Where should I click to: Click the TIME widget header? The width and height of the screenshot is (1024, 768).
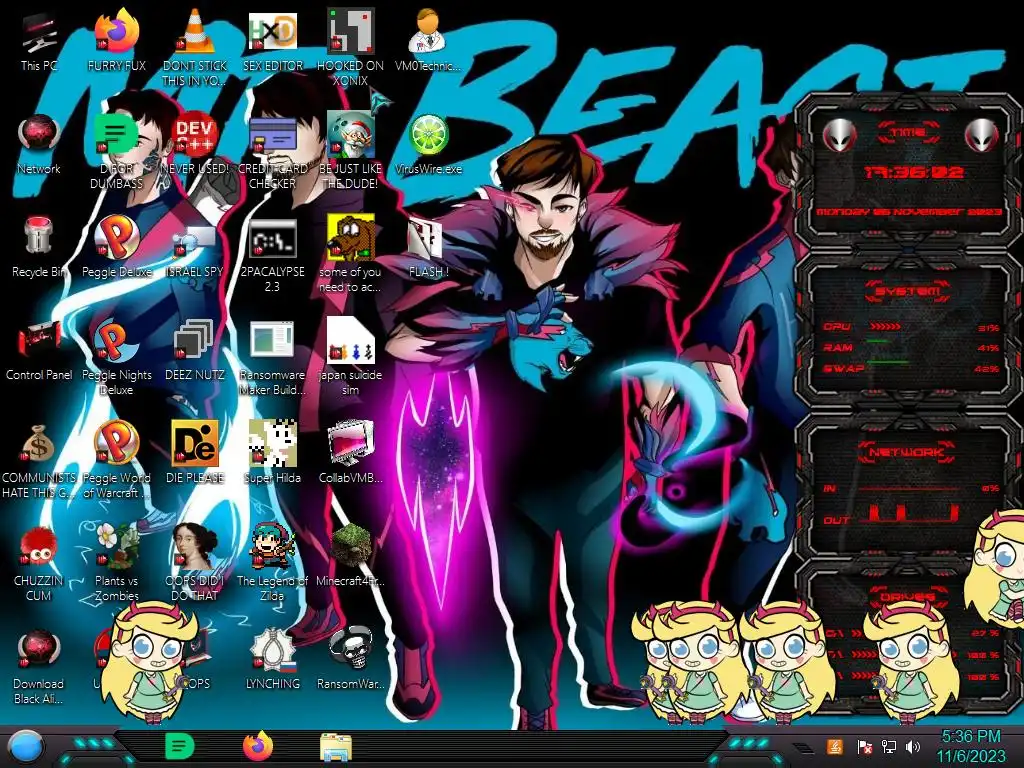tap(908, 133)
